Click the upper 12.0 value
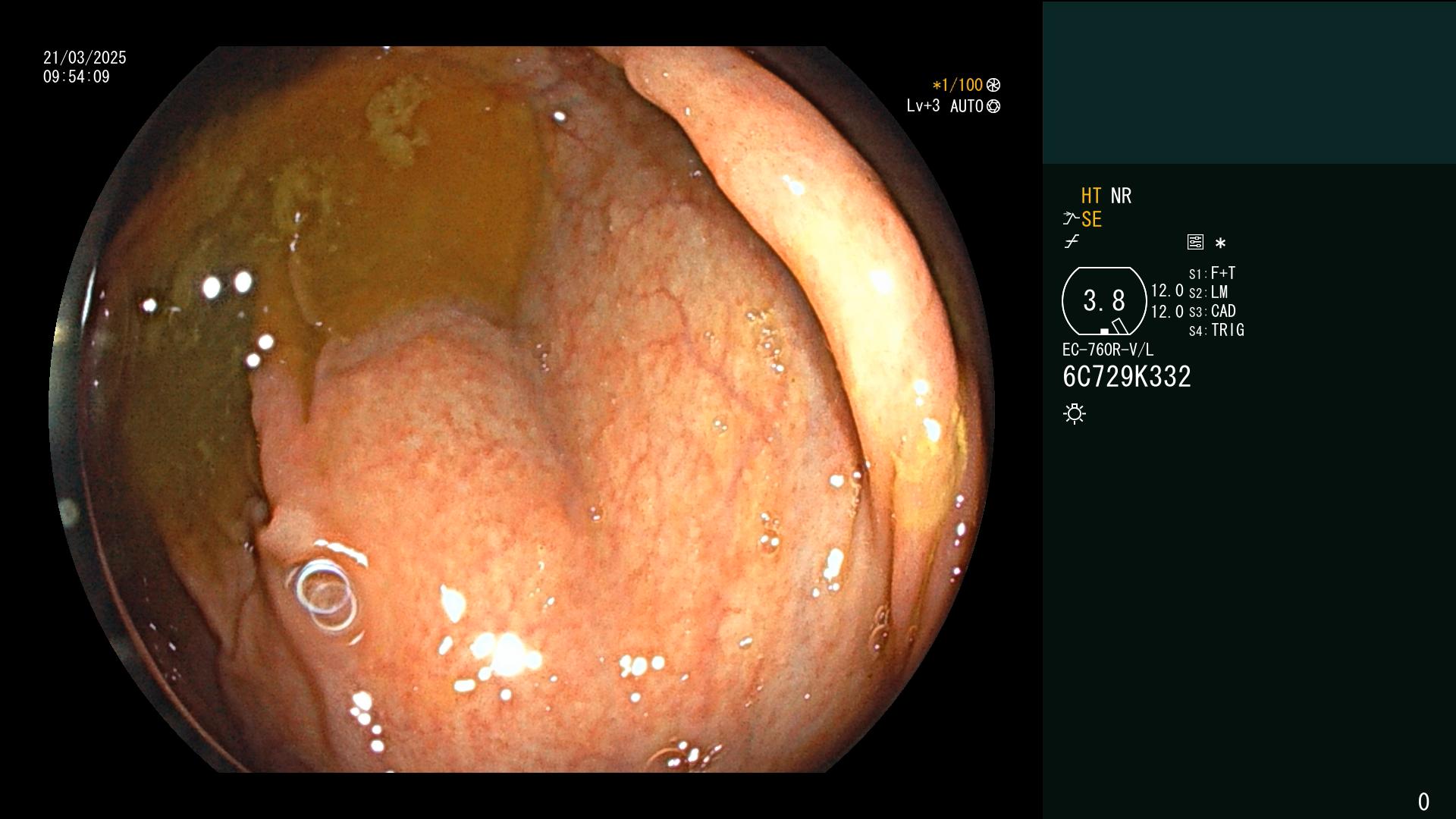This screenshot has height=819, width=1456. click(x=1167, y=290)
